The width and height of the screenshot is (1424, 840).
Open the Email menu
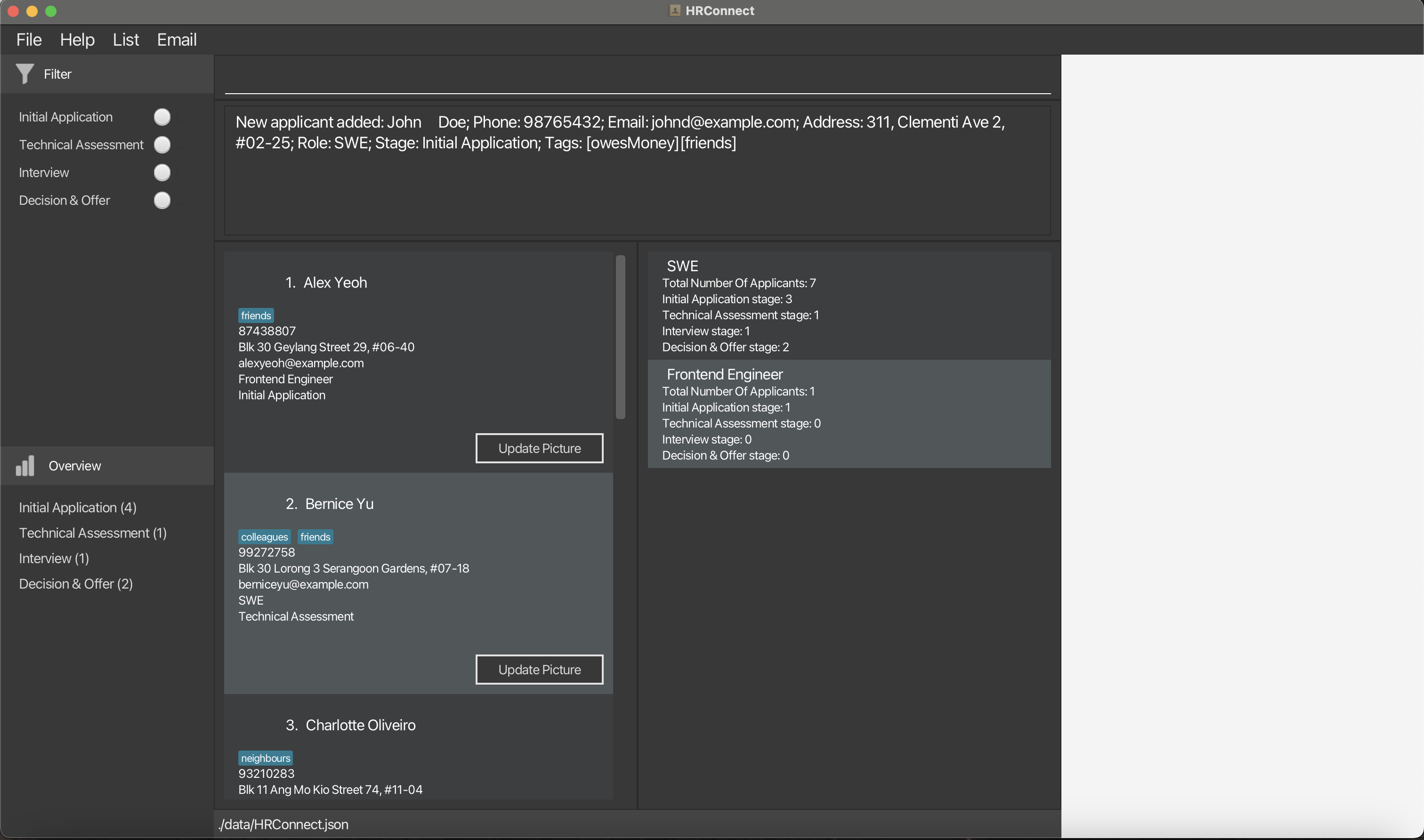click(x=177, y=40)
